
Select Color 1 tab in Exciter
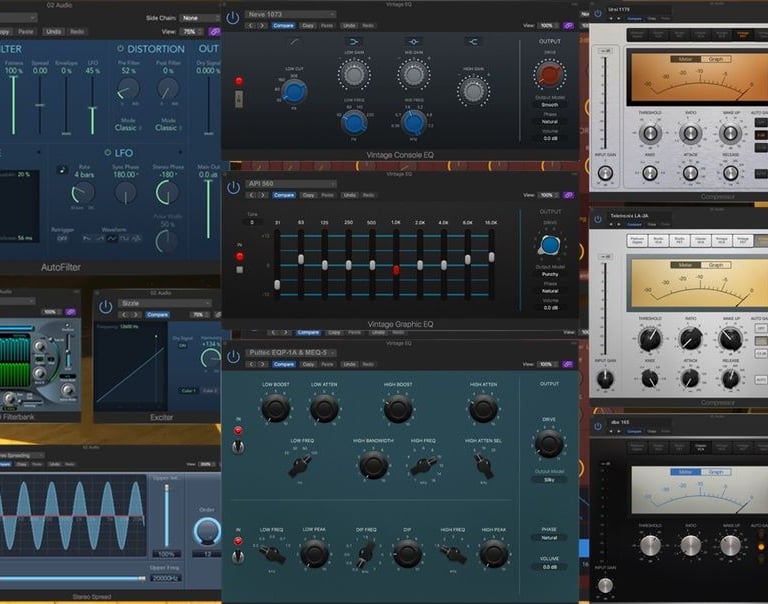(188, 391)
